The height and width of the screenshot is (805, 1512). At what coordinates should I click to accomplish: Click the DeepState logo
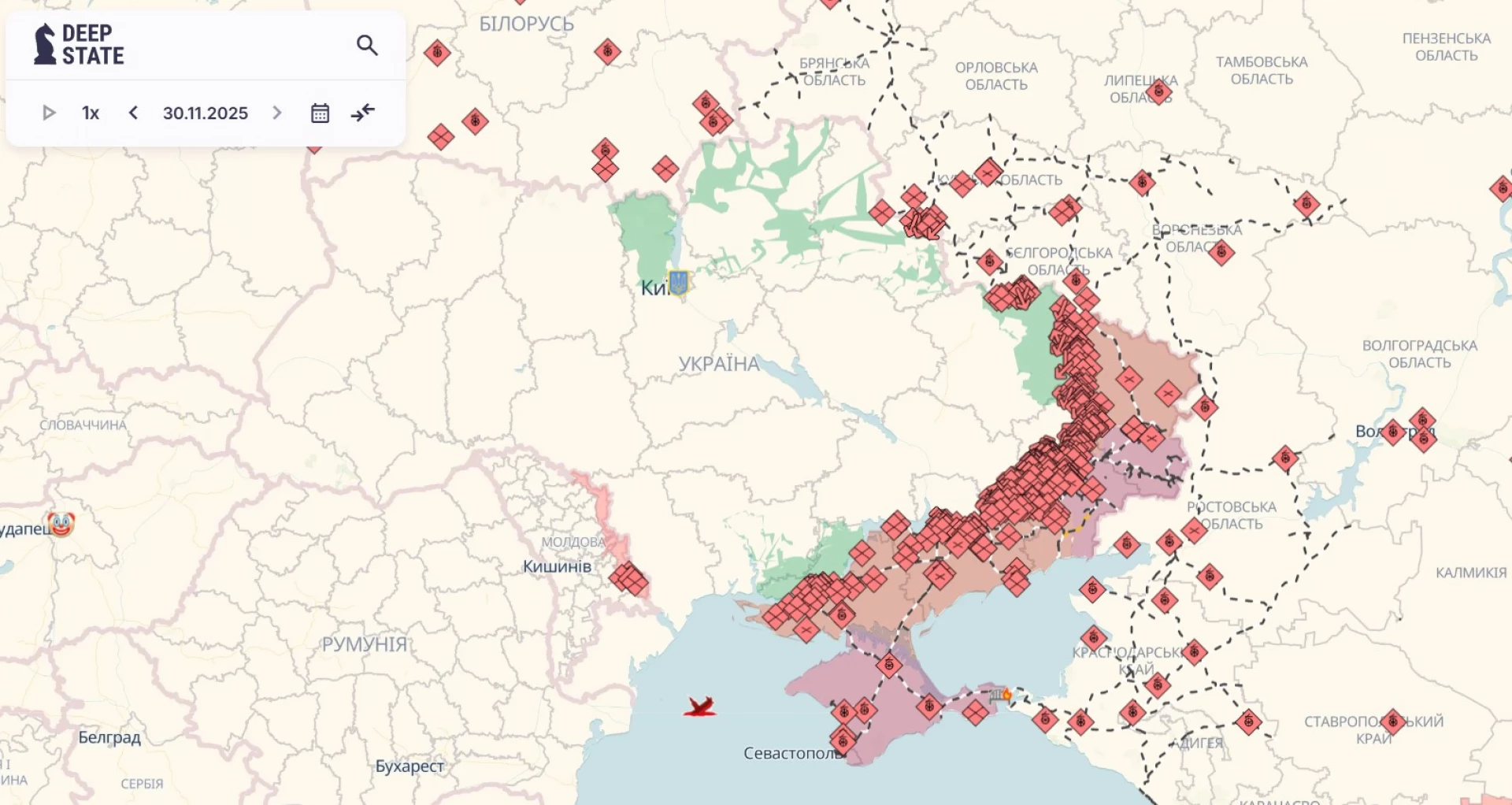point(79,44)
